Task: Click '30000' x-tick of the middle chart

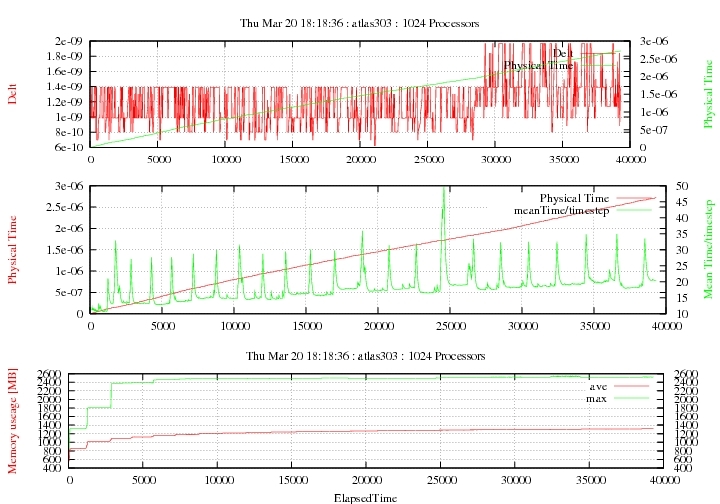Action: (522, 326)
